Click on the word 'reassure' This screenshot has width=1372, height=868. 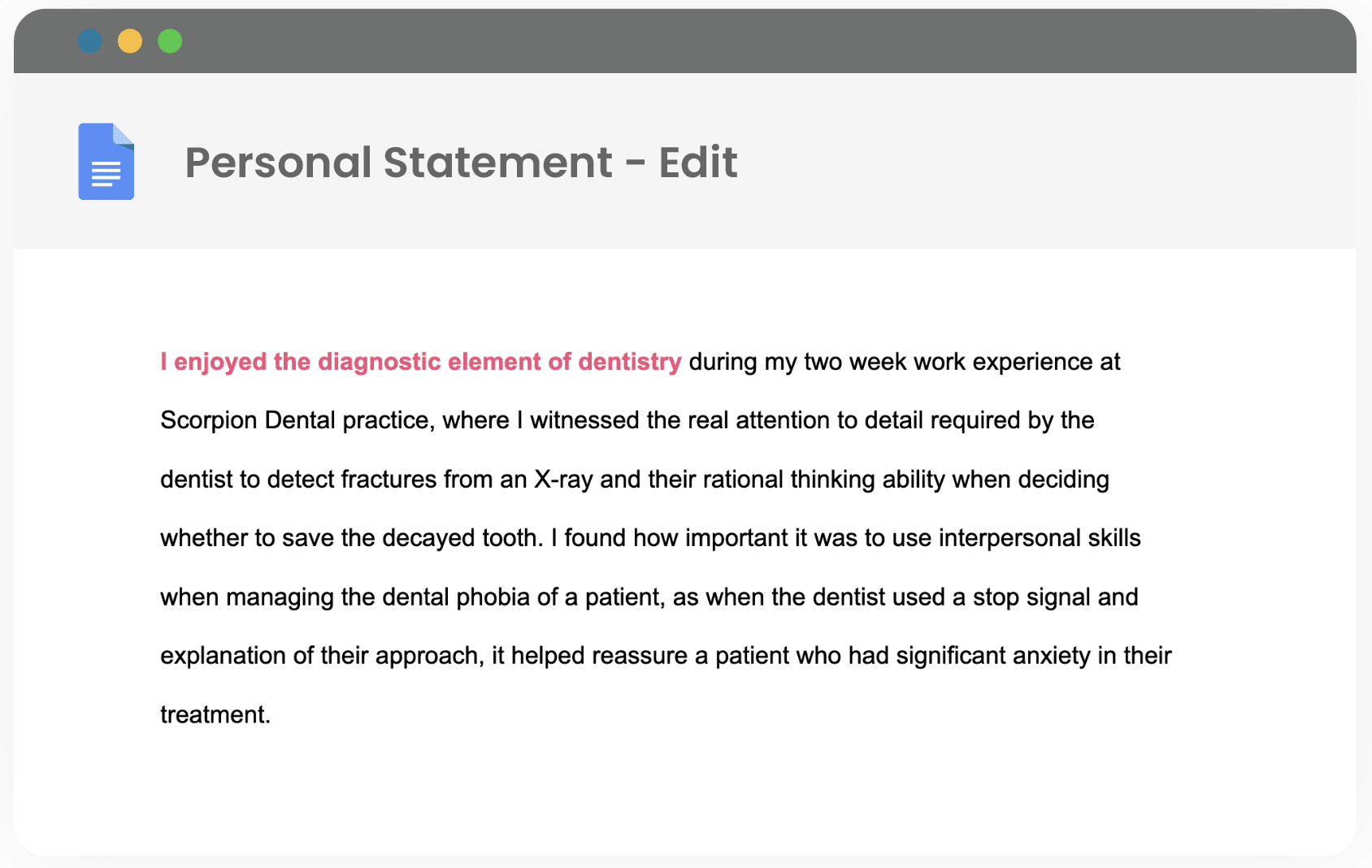pyautogui.click(x=639, y=656)
